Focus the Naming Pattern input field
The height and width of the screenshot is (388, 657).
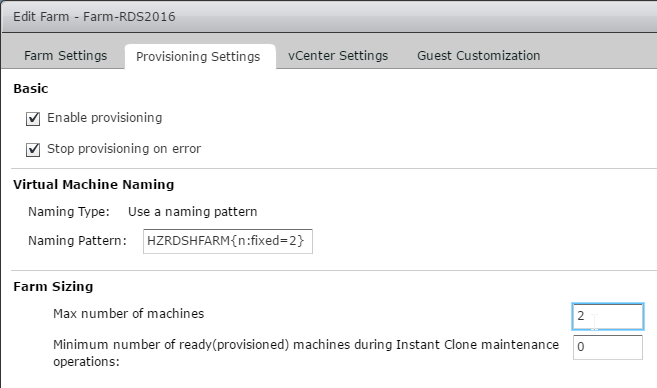pyautogui.click(x=228, y=241)
